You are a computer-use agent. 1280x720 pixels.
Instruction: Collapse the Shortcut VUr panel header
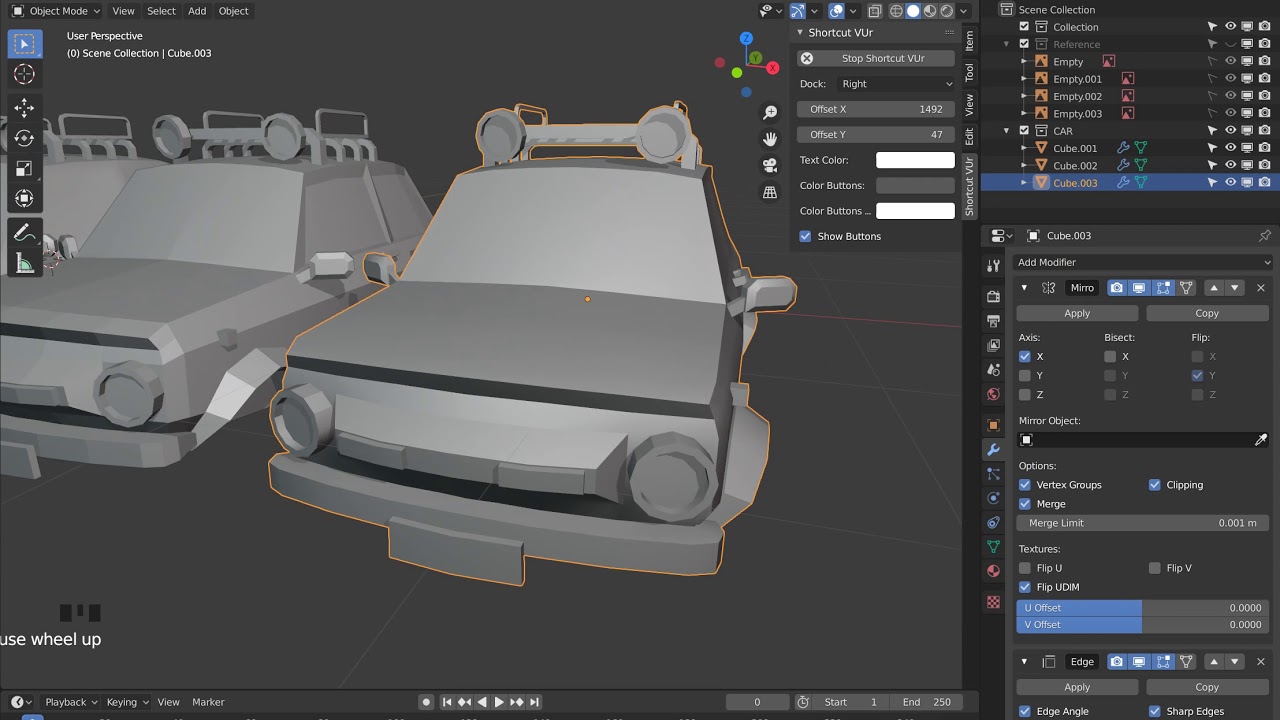[x=800, y=33]
